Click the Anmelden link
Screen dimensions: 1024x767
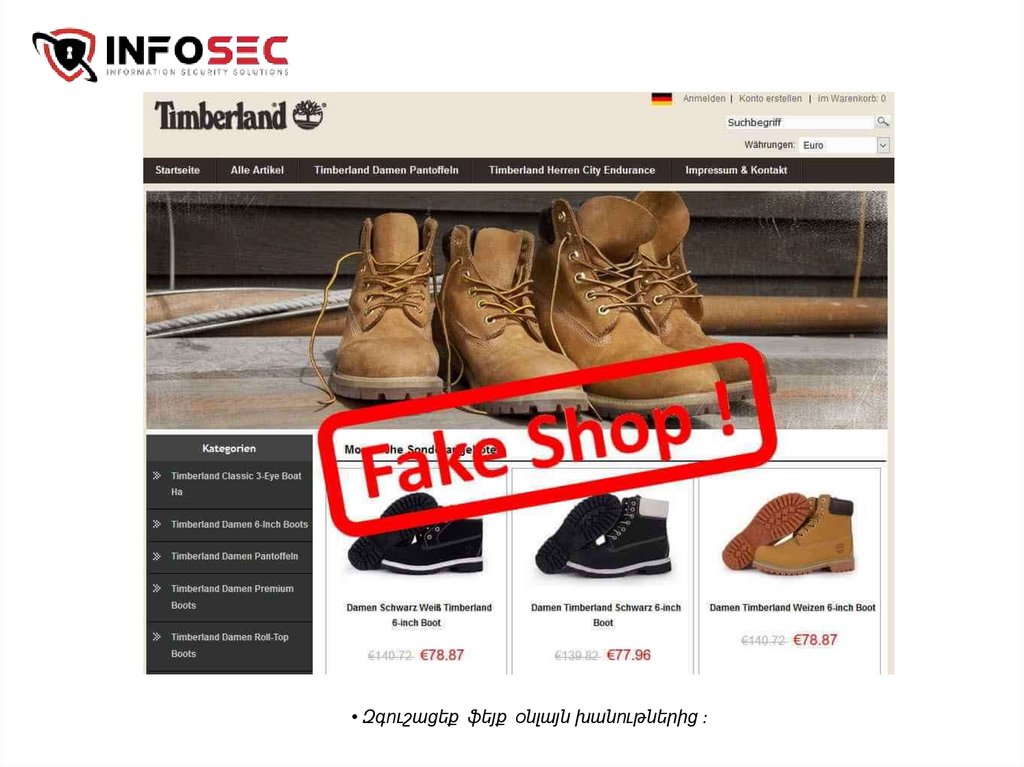click(704, 99)
